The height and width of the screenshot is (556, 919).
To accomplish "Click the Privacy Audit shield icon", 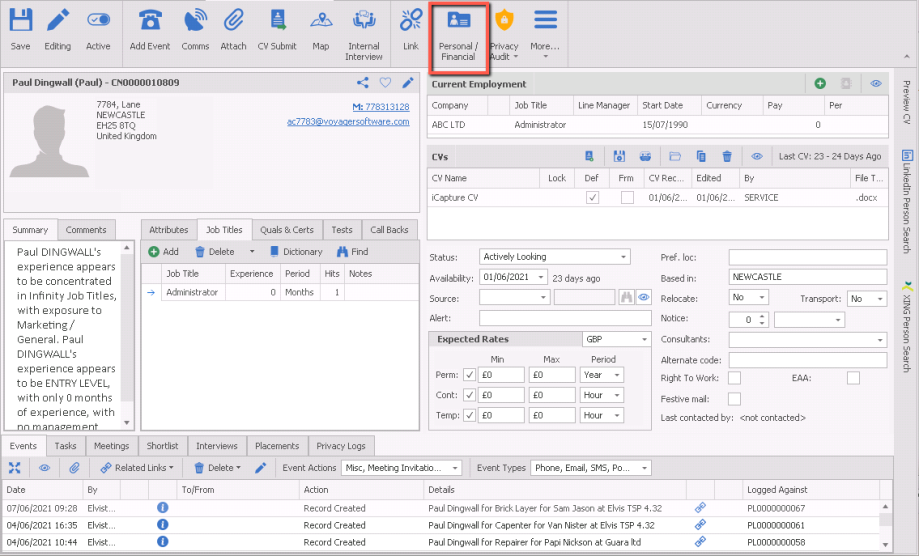I will point(504,21).
